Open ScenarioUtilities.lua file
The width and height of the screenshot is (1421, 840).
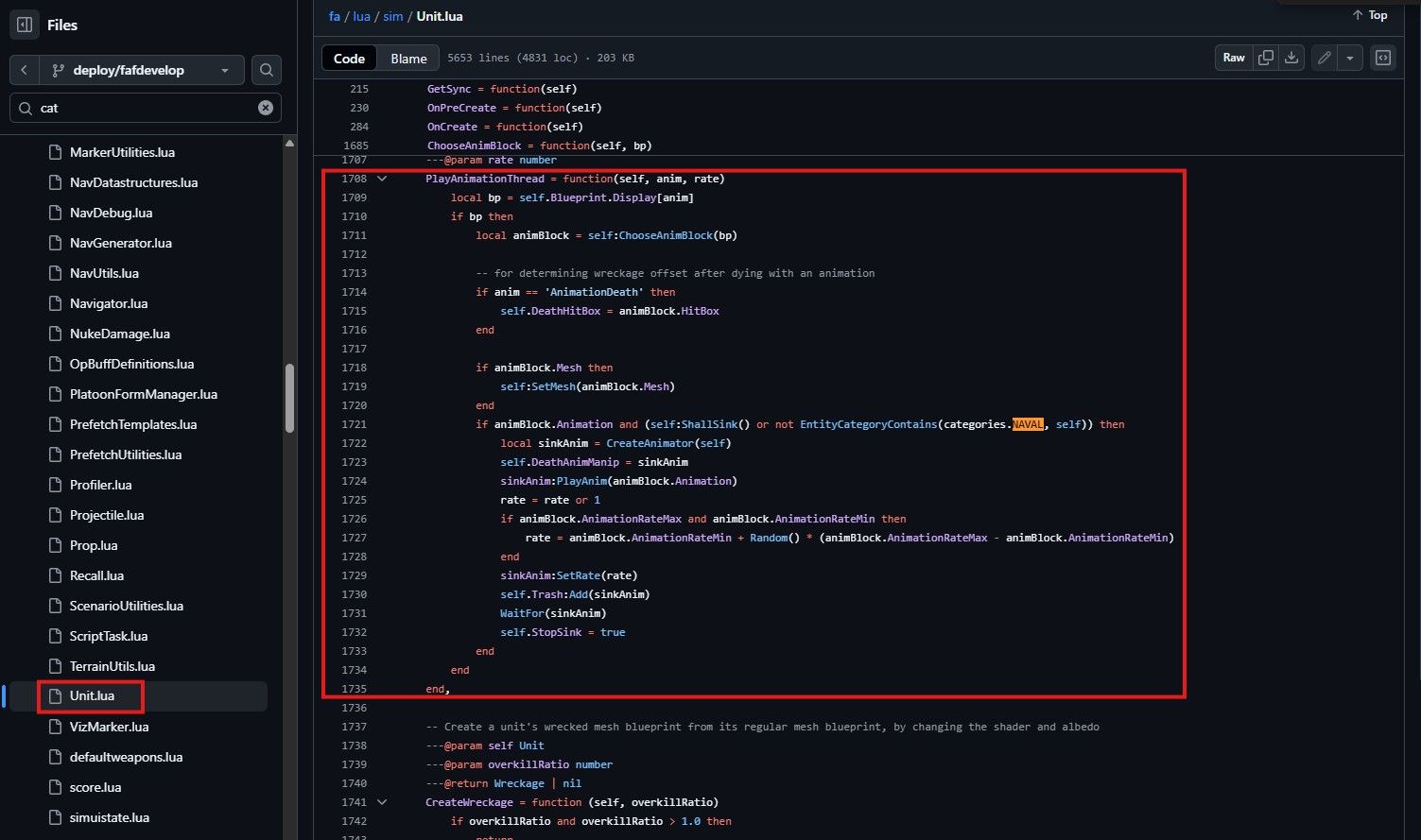point(127,606)
